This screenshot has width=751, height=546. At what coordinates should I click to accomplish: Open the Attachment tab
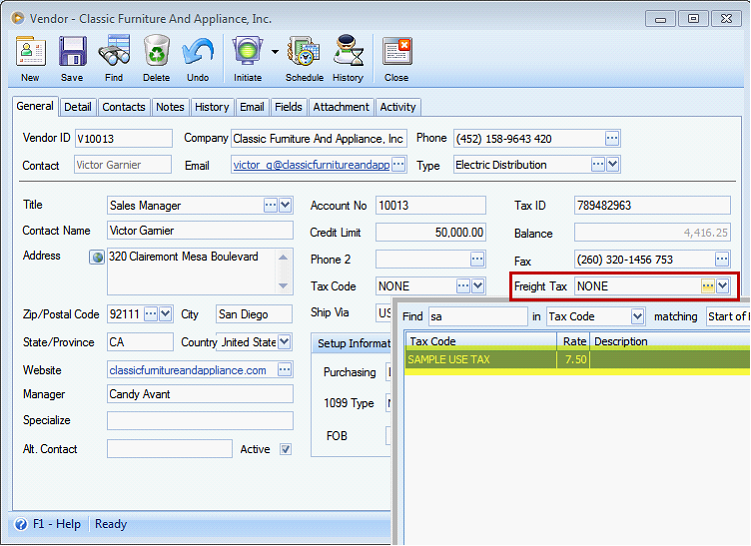[341, 107]
